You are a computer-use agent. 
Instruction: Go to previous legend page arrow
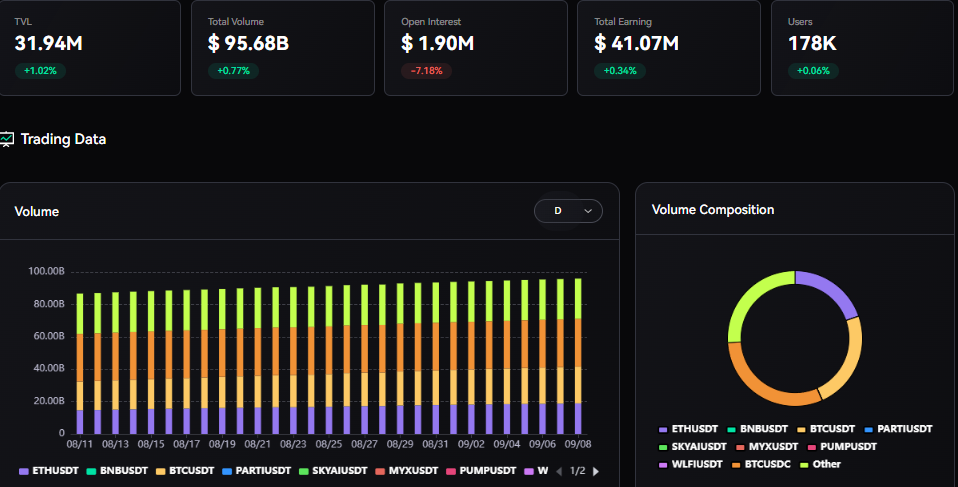click(x=558, y=471)
